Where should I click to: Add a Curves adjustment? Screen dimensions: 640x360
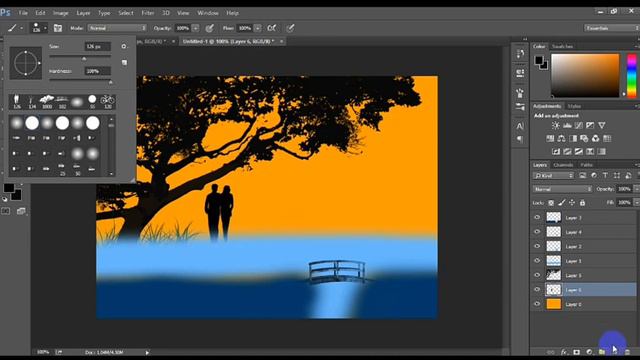578,126
